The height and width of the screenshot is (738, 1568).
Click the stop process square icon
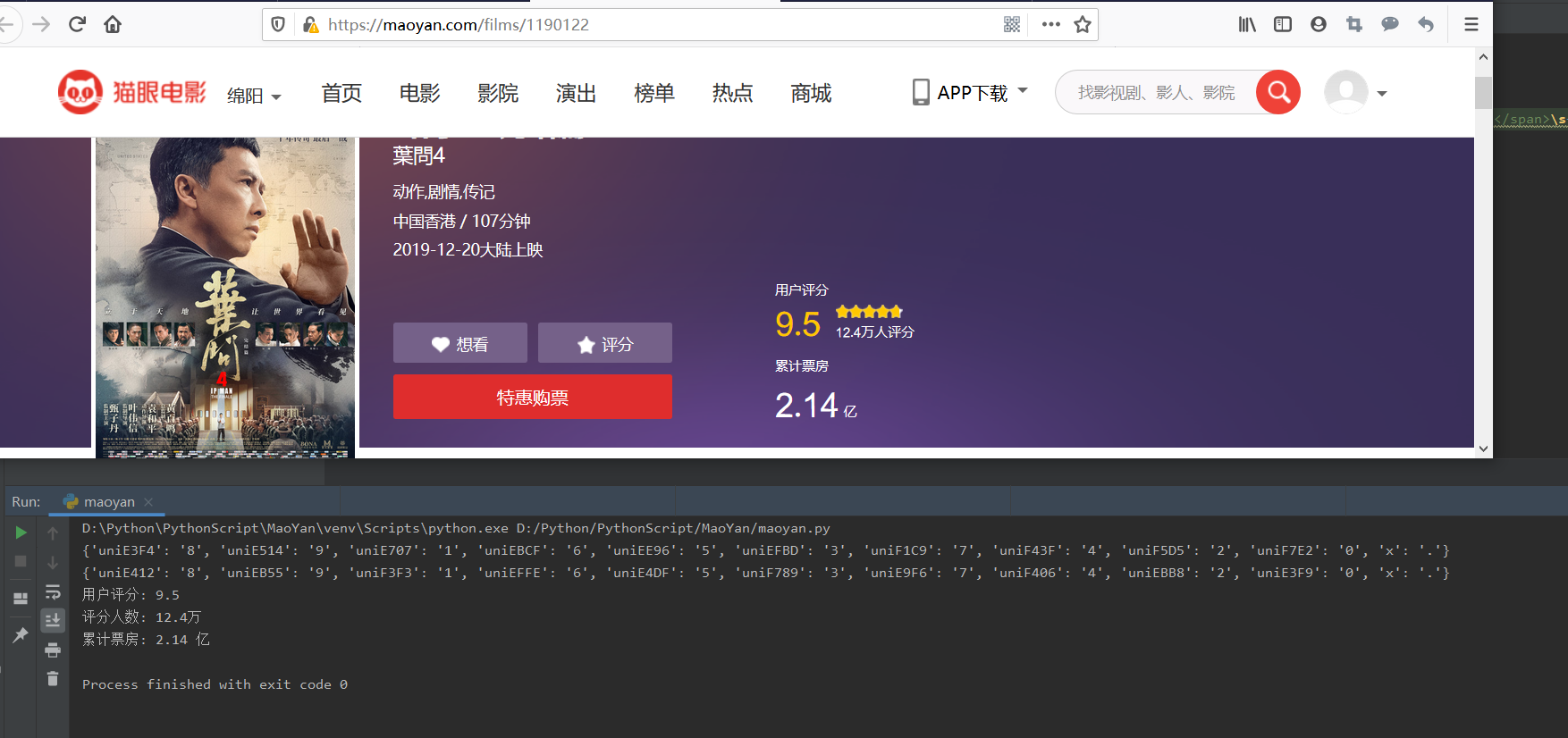click(x=21, y=561)
